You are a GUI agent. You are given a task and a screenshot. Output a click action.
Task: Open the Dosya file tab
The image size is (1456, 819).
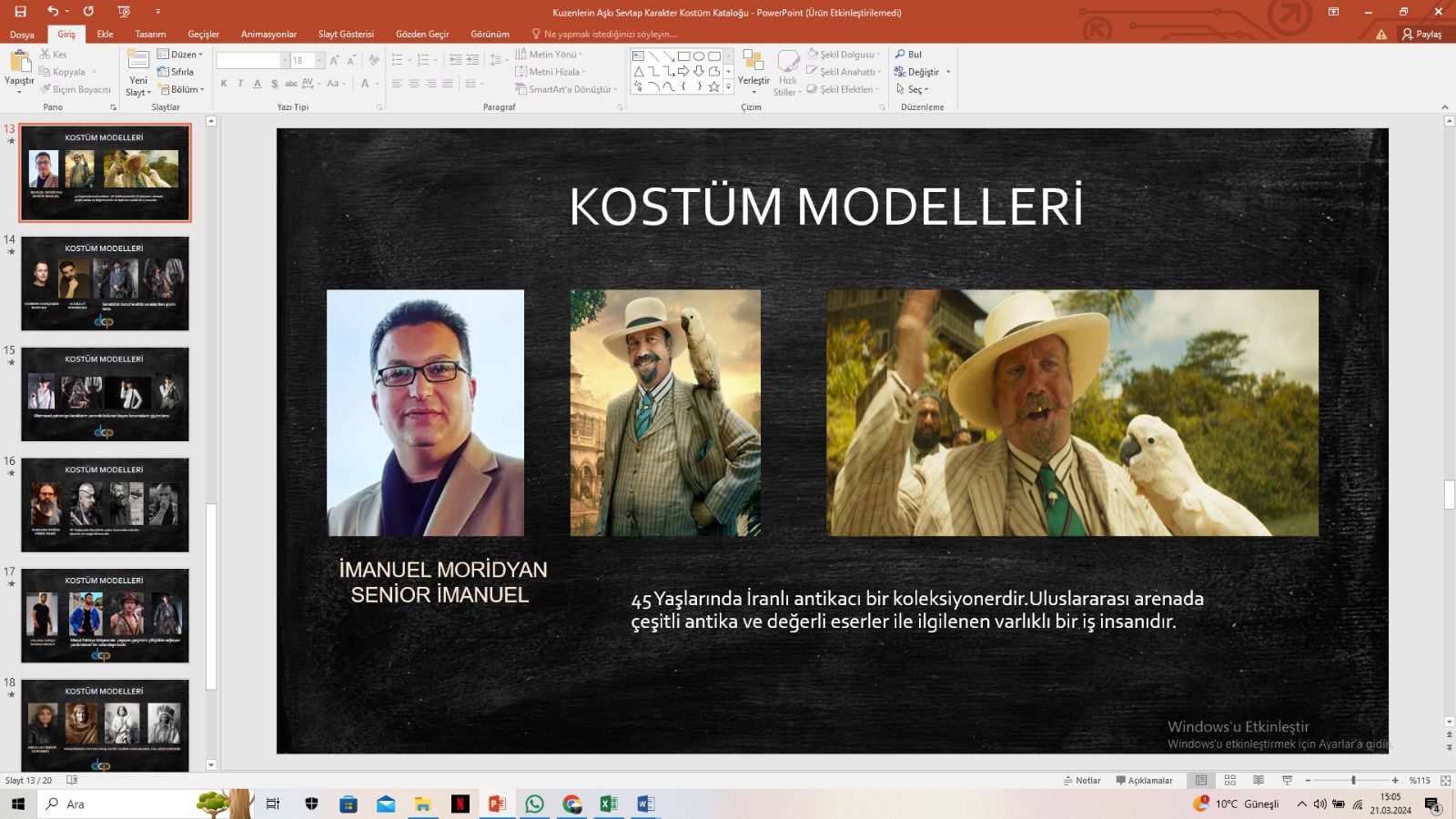point(22,35)
